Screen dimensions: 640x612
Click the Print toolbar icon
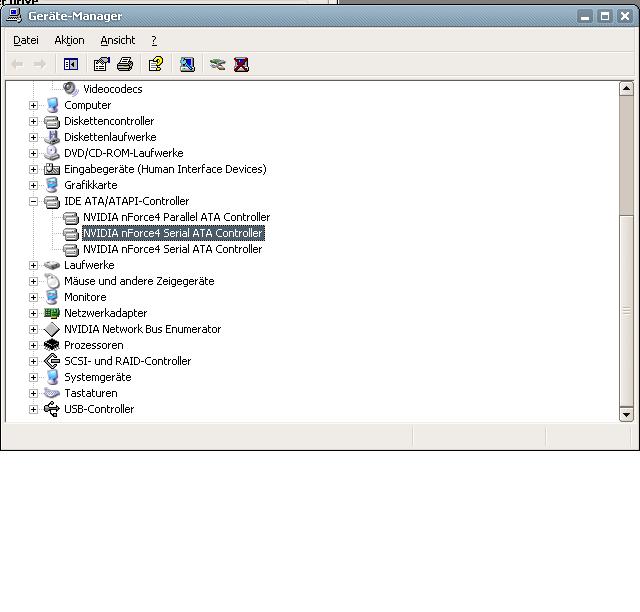pos(125,64)
